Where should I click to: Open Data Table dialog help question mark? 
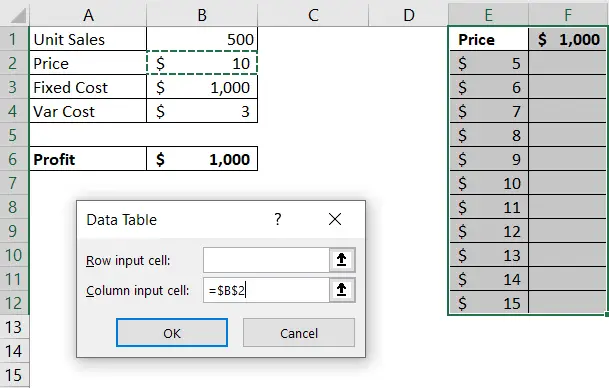277,219
